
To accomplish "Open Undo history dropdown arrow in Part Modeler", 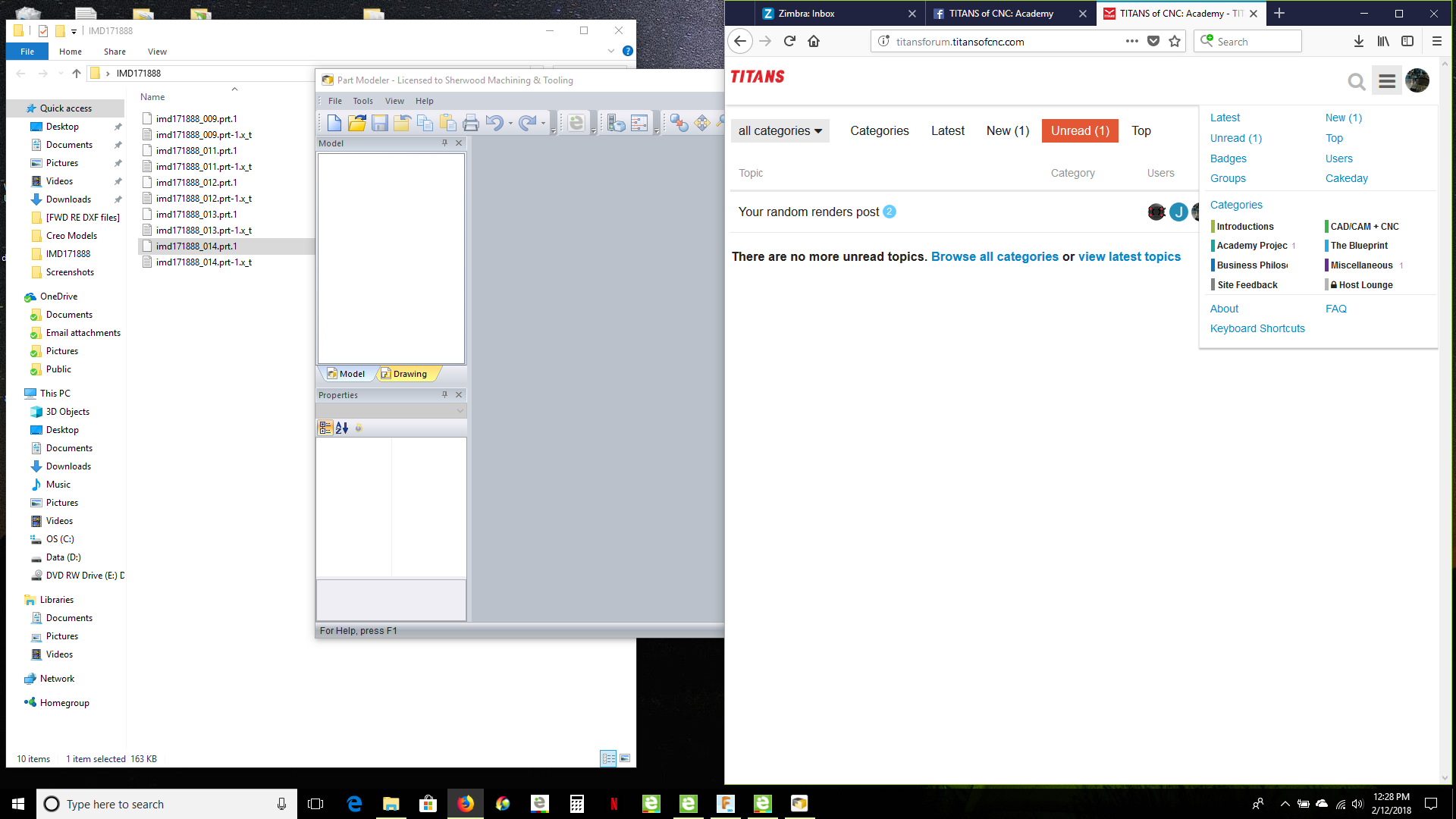I will tap(510, 124).
